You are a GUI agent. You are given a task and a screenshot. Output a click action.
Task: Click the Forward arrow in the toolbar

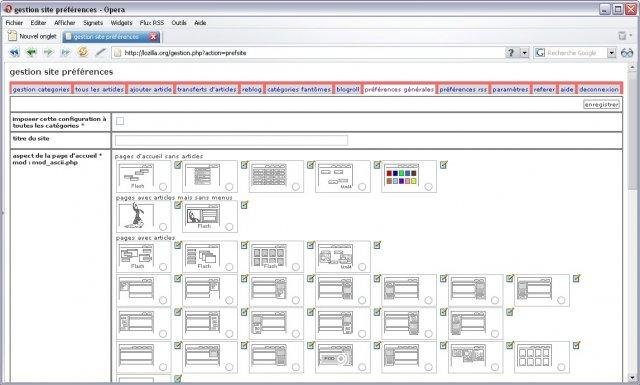pos(49,52)
